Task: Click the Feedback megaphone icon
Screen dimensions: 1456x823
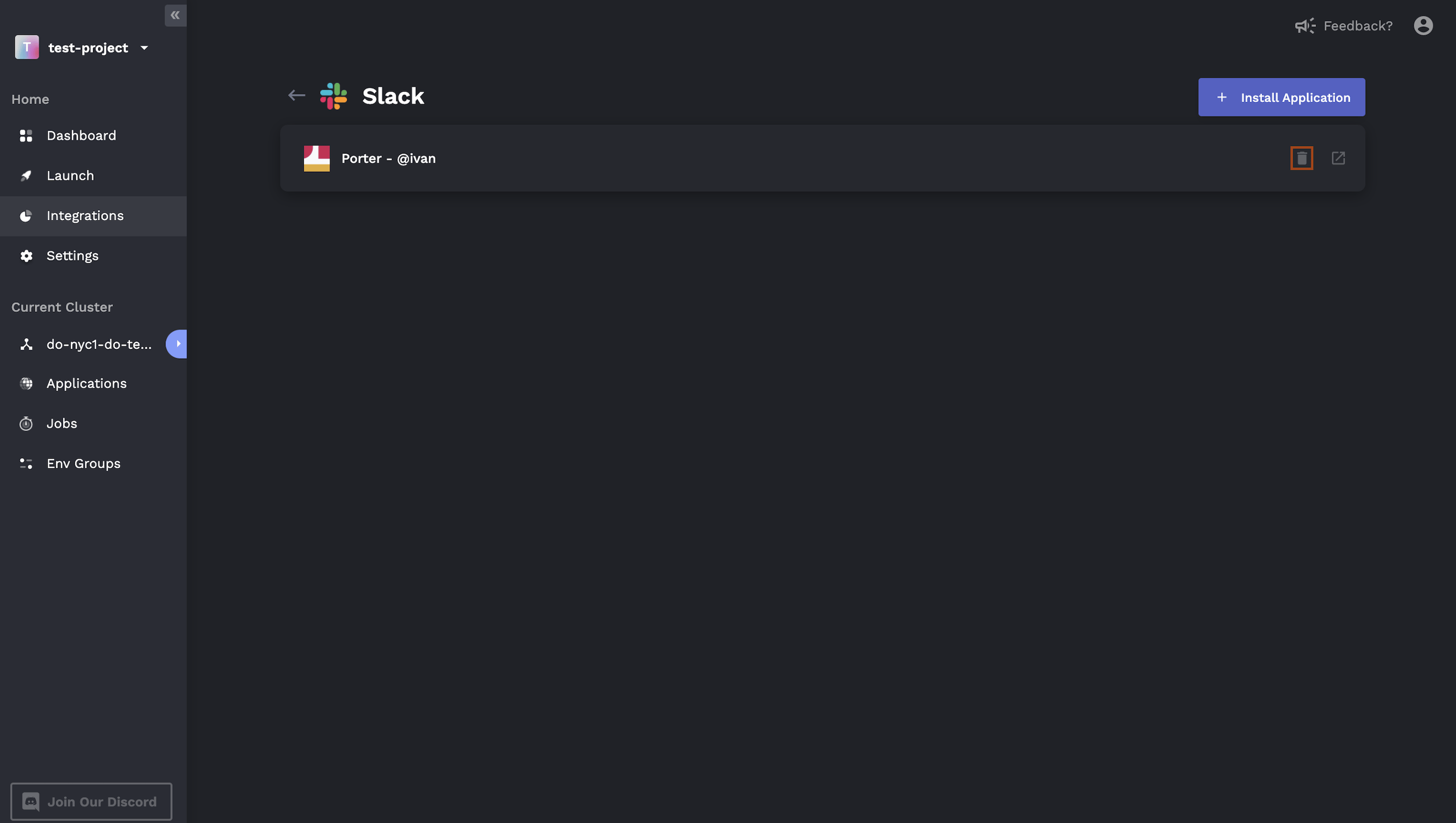Action: [1305, 26]
